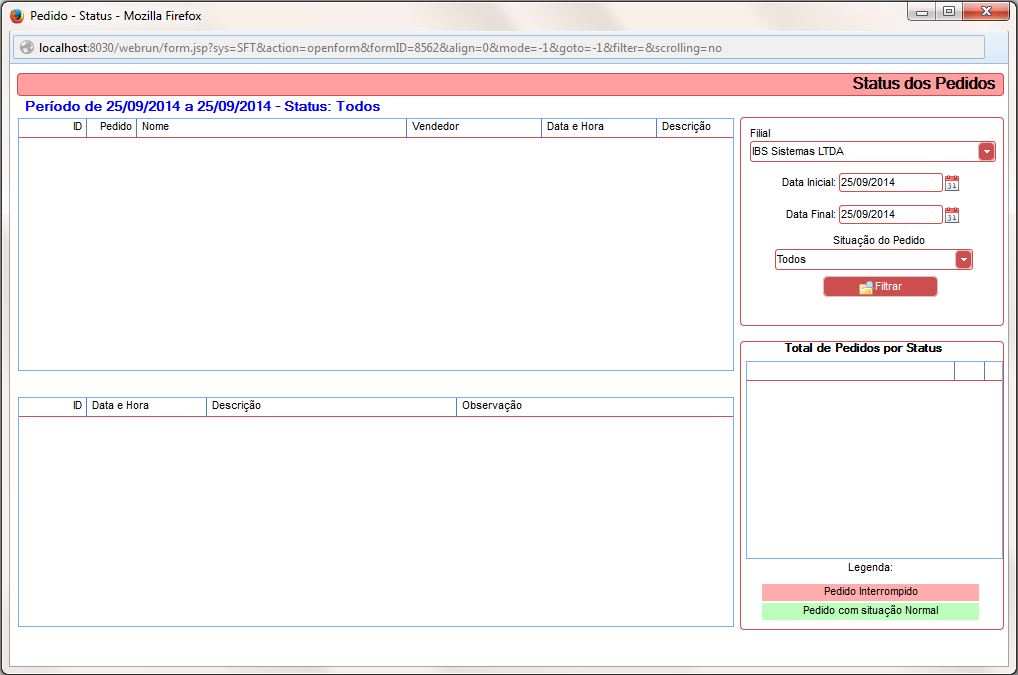The image size is (1018, 675).
Task: Click the Total de Pedidos por Status title
Action: 863,348
